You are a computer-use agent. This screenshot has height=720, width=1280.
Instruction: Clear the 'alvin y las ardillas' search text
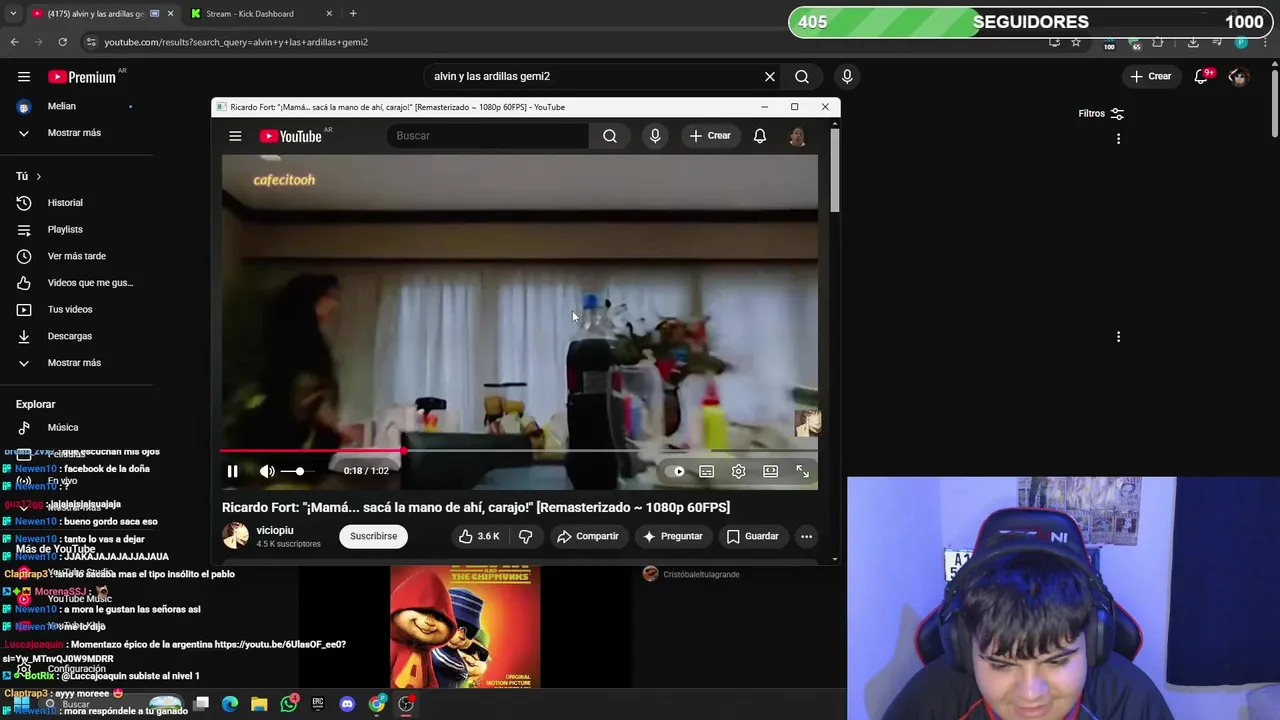pos(770,76)
